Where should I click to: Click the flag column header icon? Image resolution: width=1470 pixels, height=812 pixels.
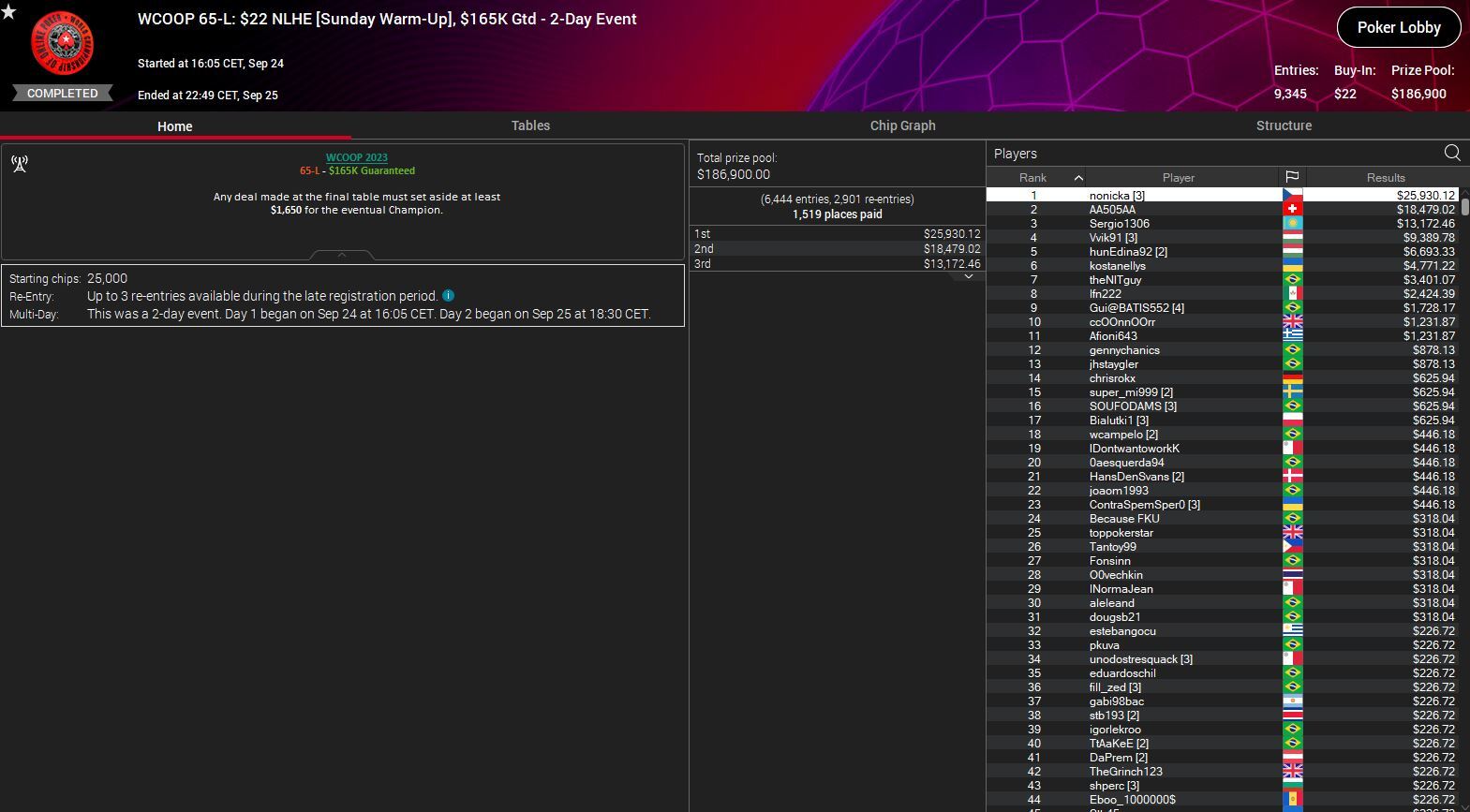click(1292, 177)
